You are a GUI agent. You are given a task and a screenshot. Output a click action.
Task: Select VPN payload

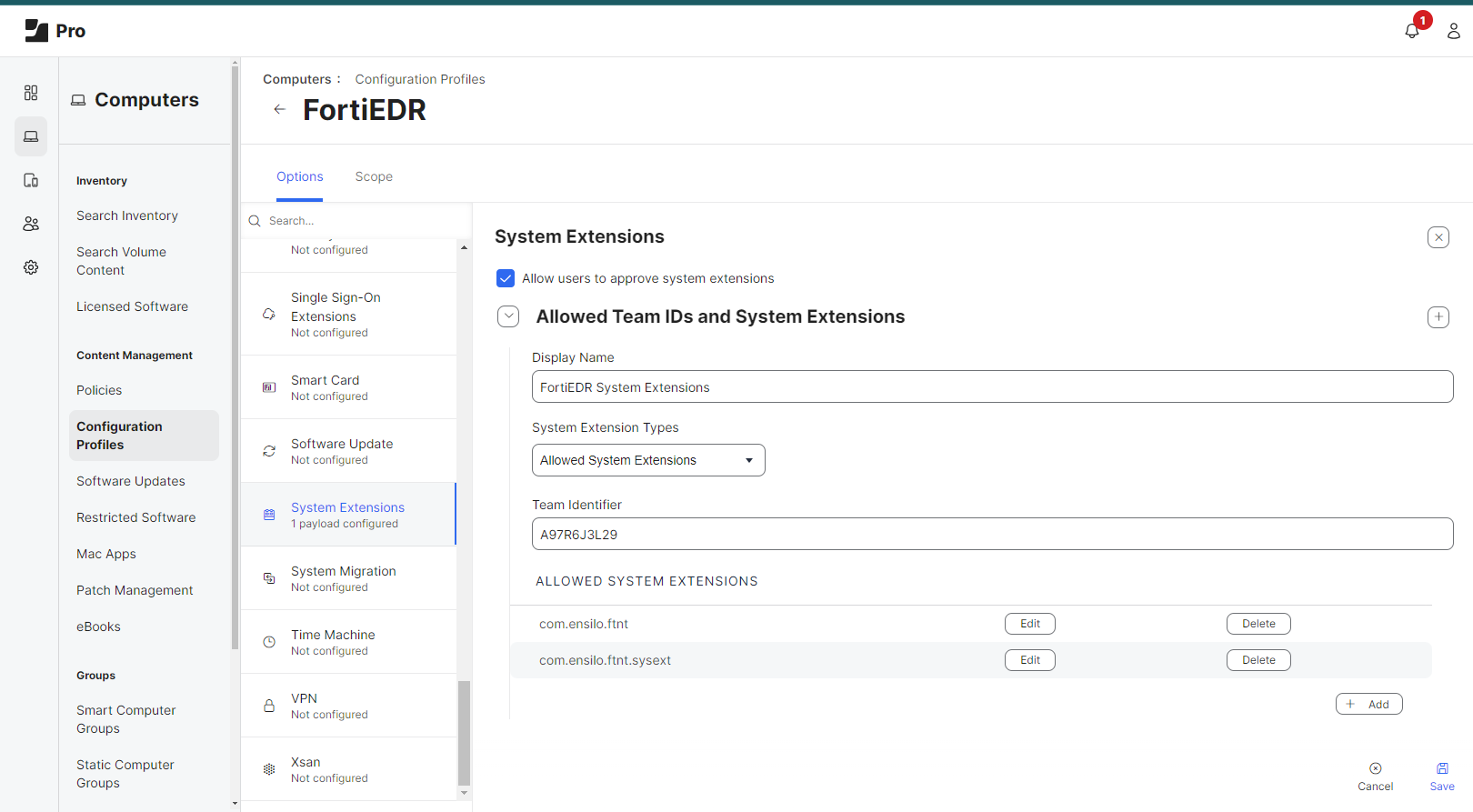pyautogui.click(x=348, y=706)
